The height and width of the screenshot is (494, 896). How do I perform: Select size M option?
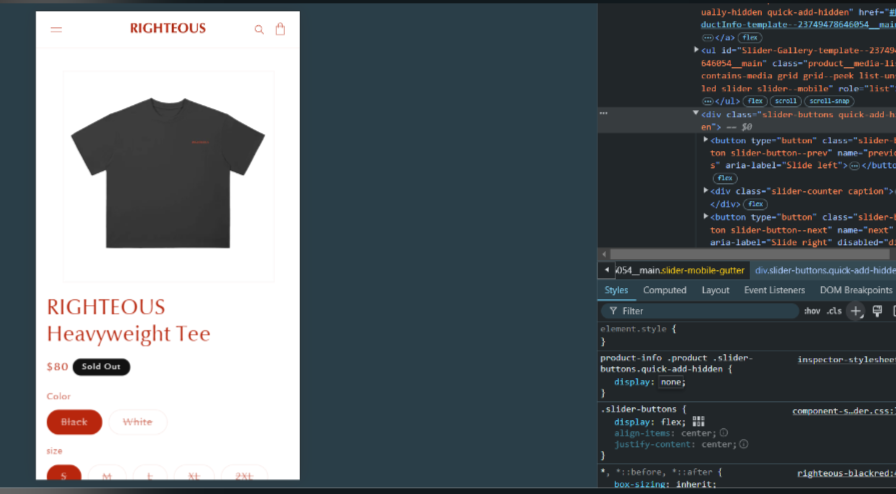coord(107,474)
